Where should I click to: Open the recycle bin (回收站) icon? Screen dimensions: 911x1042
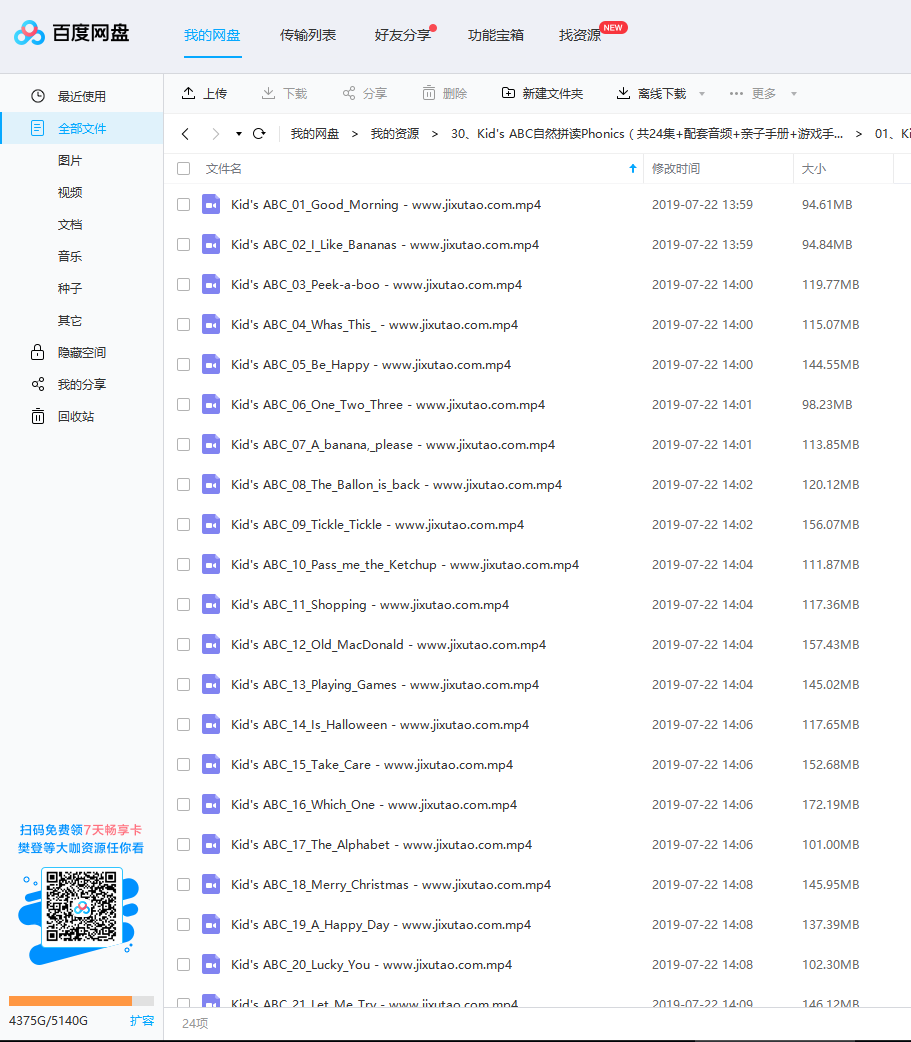point(38,417)
